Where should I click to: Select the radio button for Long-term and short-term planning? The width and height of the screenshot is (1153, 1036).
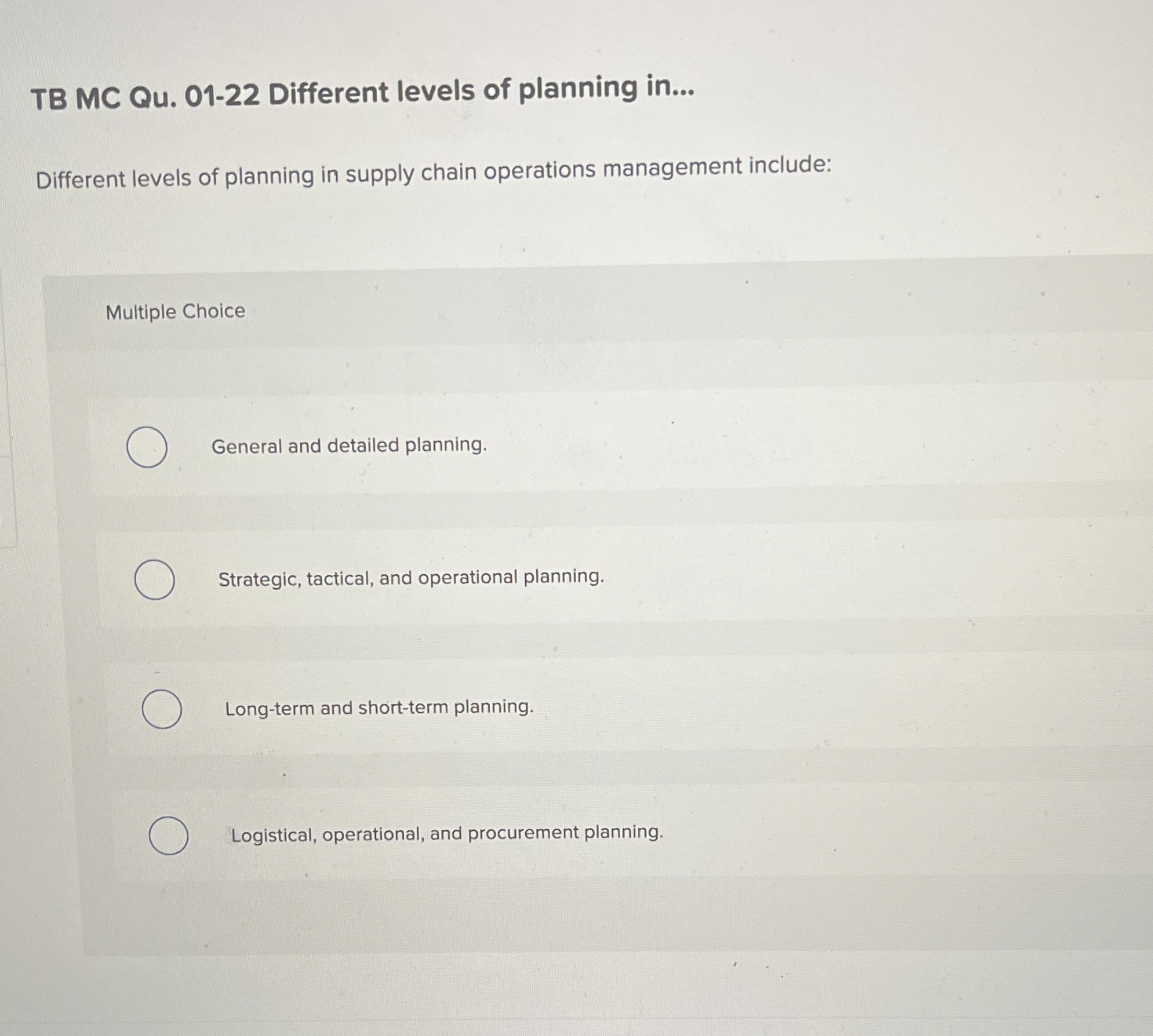coord(163,708)
